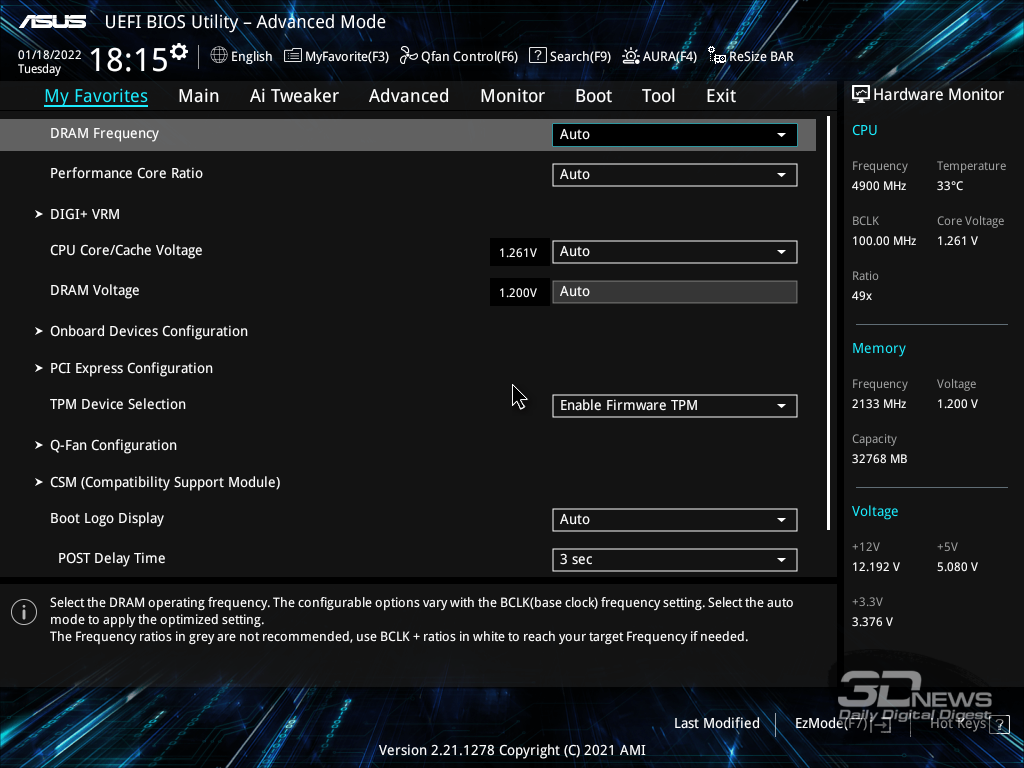Screen dimensions: 1024x768
Task: Click the 4900 MHz CPU frequency value
Action: [879, 186]
